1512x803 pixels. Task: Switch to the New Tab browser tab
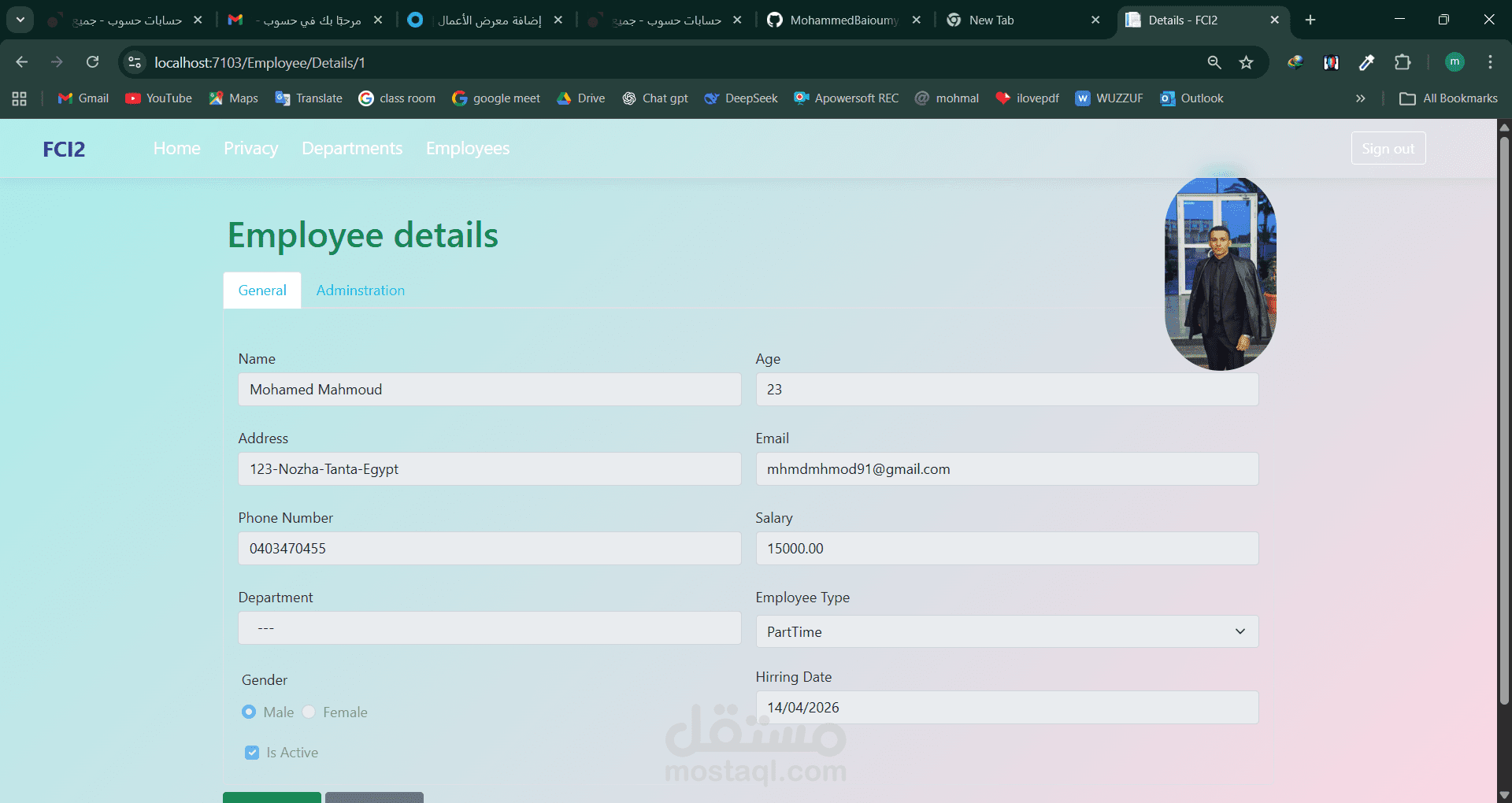[x=1024, y=20]
